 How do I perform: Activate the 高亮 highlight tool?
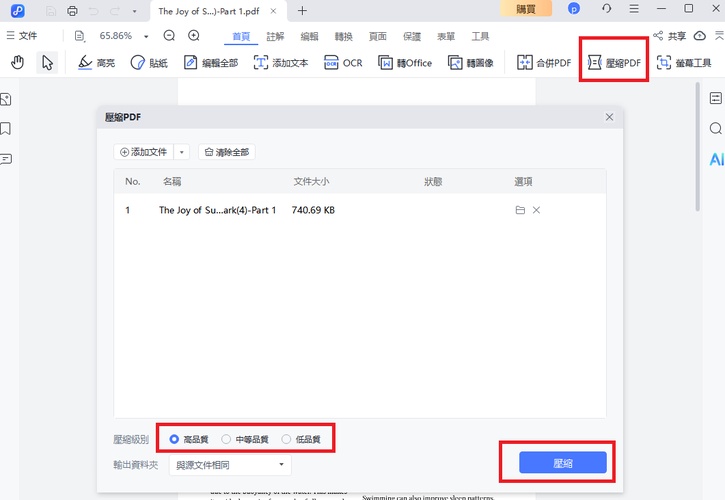[96, 62]
